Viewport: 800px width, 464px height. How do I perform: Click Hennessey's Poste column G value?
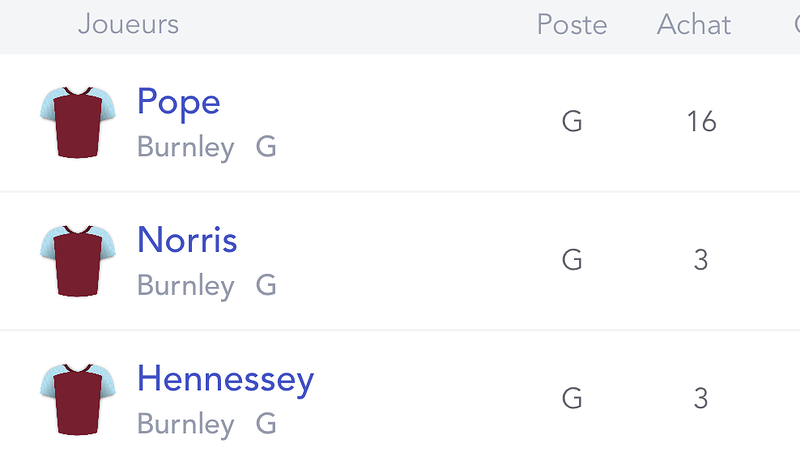(572, 399)
